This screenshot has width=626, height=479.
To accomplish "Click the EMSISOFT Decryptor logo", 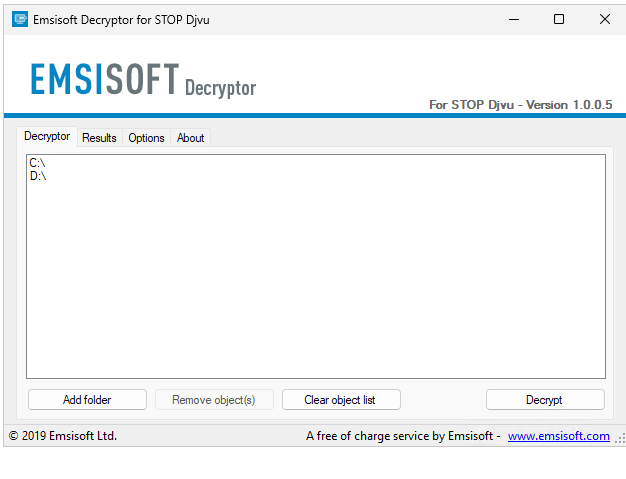I will [142, 80].
